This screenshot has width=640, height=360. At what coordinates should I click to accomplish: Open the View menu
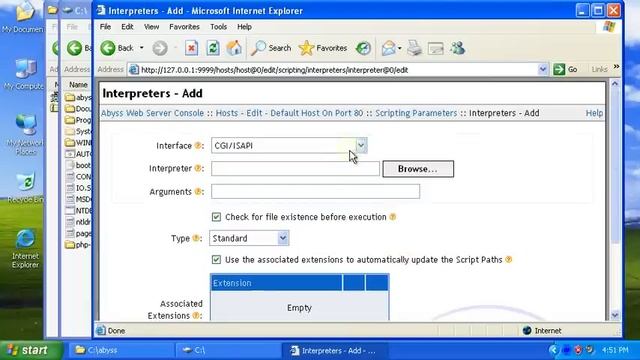[x=151, y=27]
